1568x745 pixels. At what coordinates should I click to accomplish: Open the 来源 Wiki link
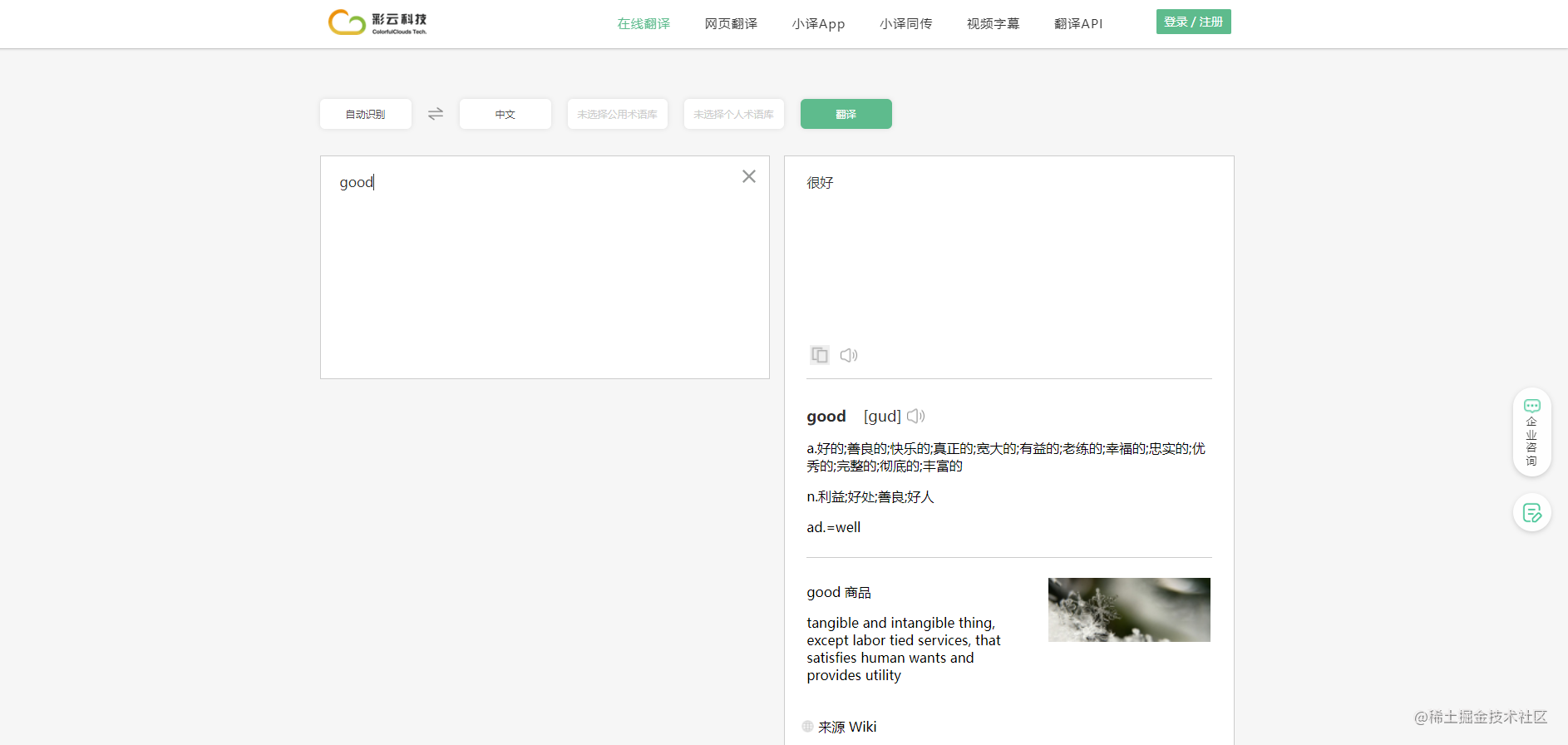click(847, 727)
